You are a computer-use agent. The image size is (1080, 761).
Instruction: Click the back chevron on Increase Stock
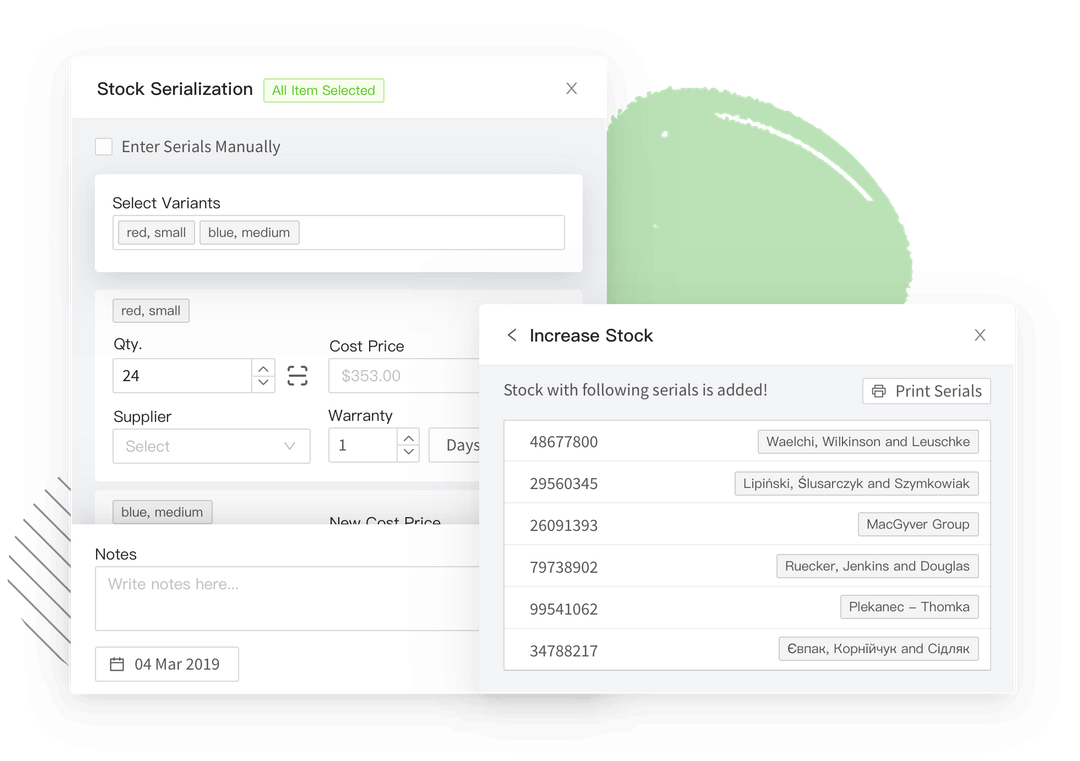pyautogui.click(x=511, y=335)
